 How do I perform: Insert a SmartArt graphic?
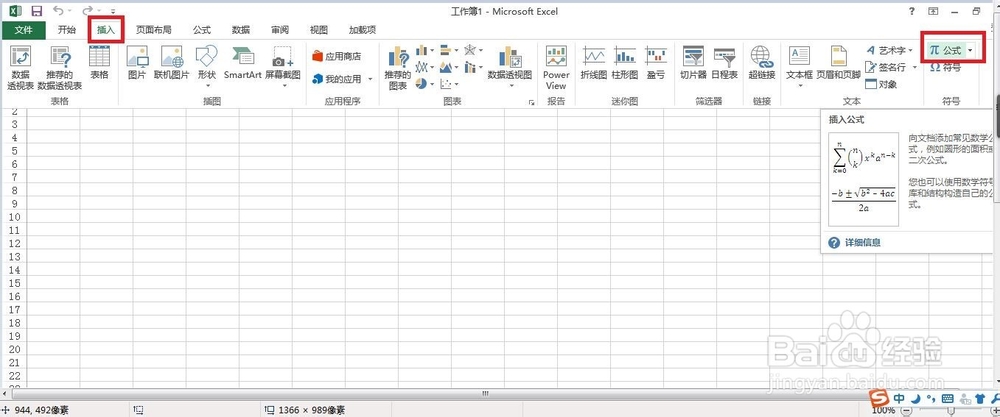242,62
